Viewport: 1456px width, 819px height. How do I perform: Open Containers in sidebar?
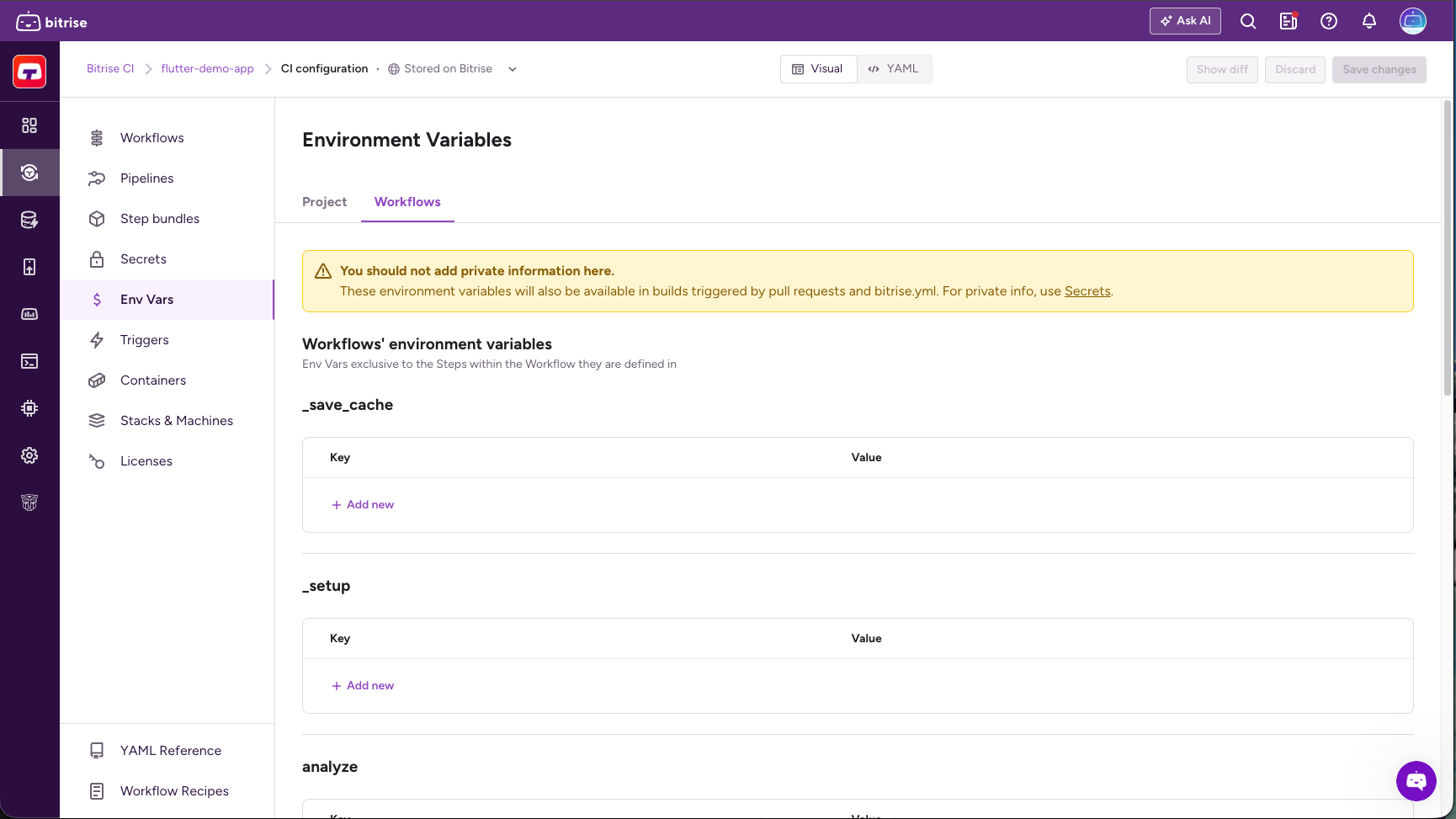(168, 380)
